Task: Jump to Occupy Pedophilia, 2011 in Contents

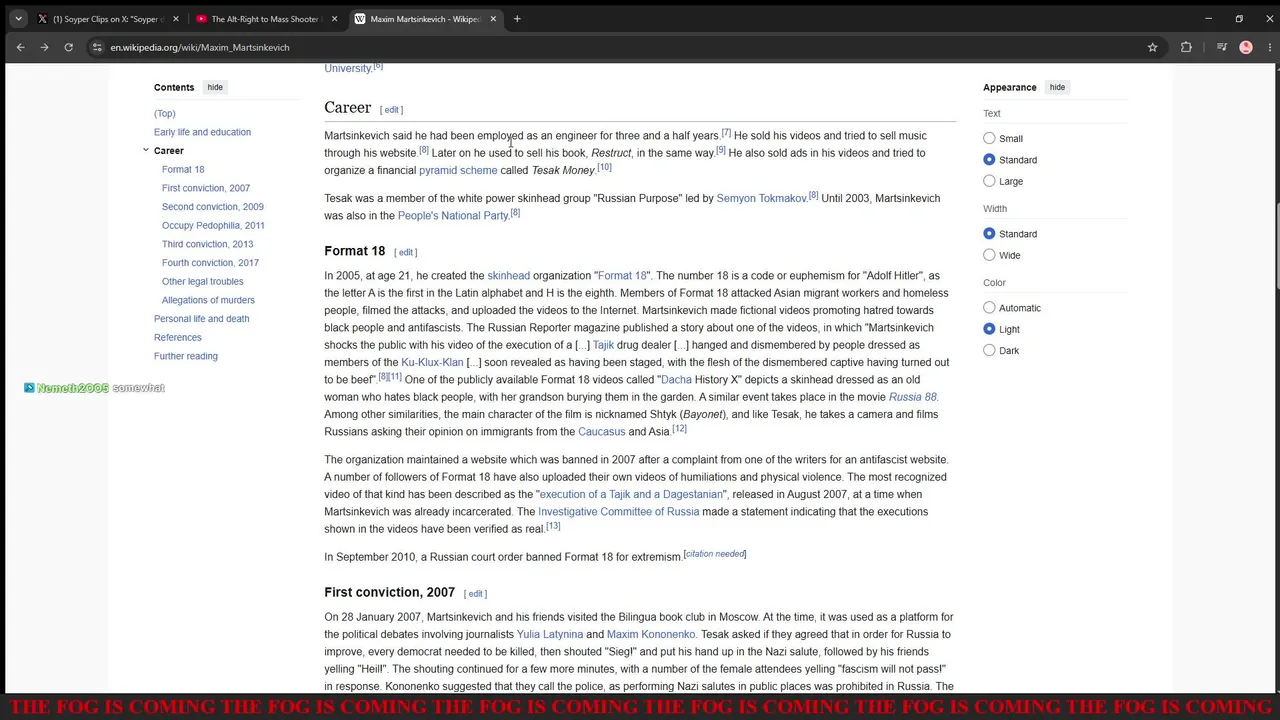Action: (213, 225)
